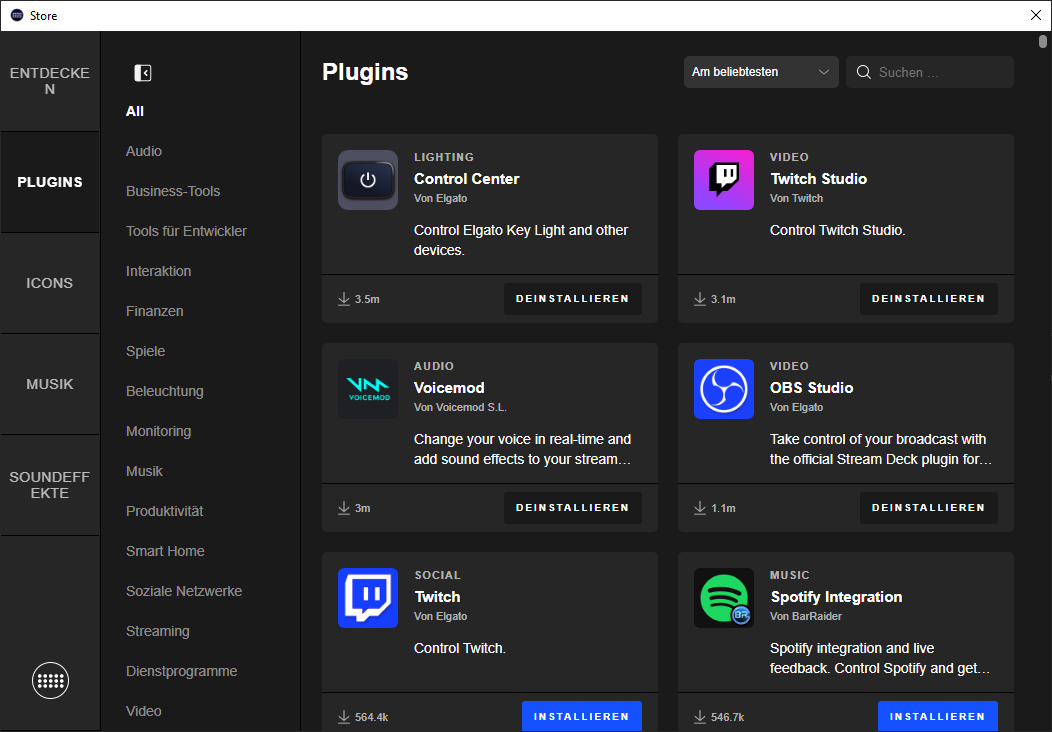This screenshot has width=1052, height=732.
Task: Open the Voicemod plugin icon
Action: [368, 389]
